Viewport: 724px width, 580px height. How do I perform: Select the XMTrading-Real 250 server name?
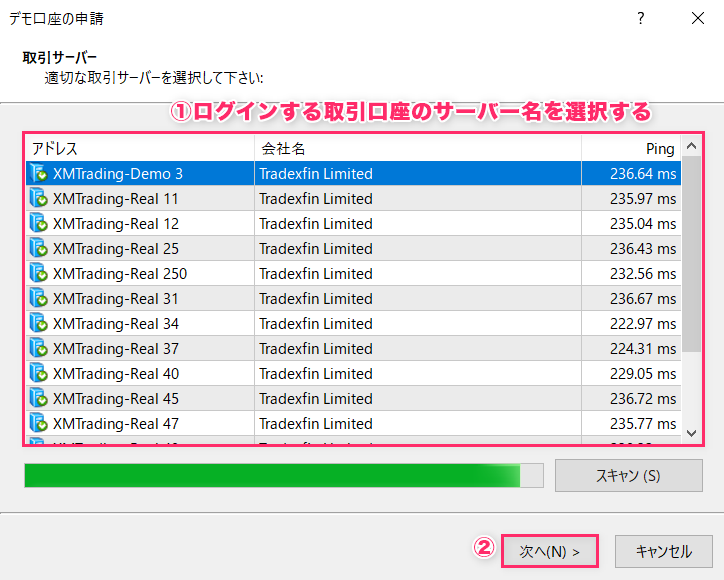point(120,273)
